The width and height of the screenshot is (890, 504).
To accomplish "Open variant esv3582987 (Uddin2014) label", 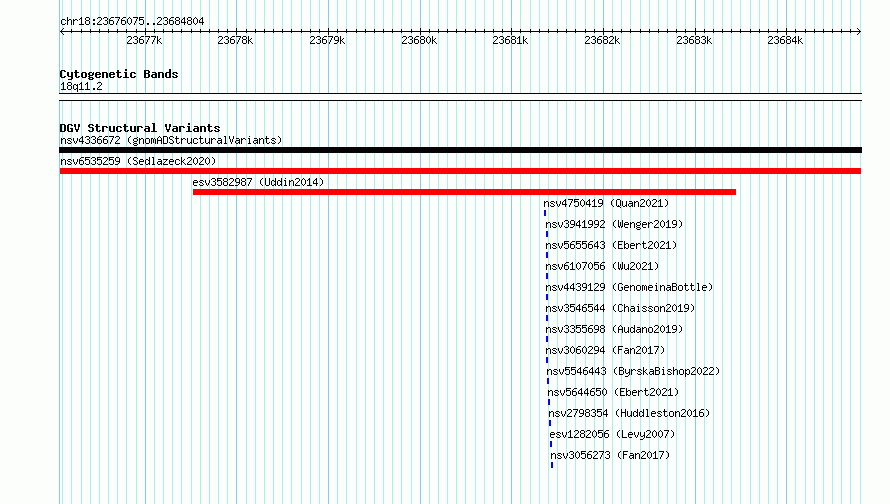I will click(258, 182).
